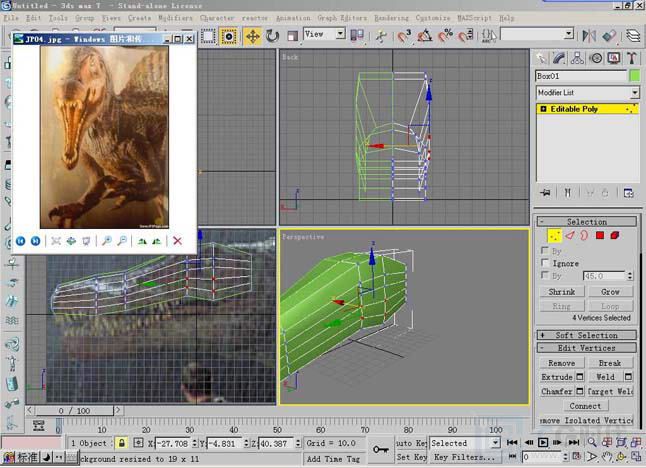The height and width of the screenshot is (468, 646).
Task: Toggle the percent snap icon
Action: [445, 36]
